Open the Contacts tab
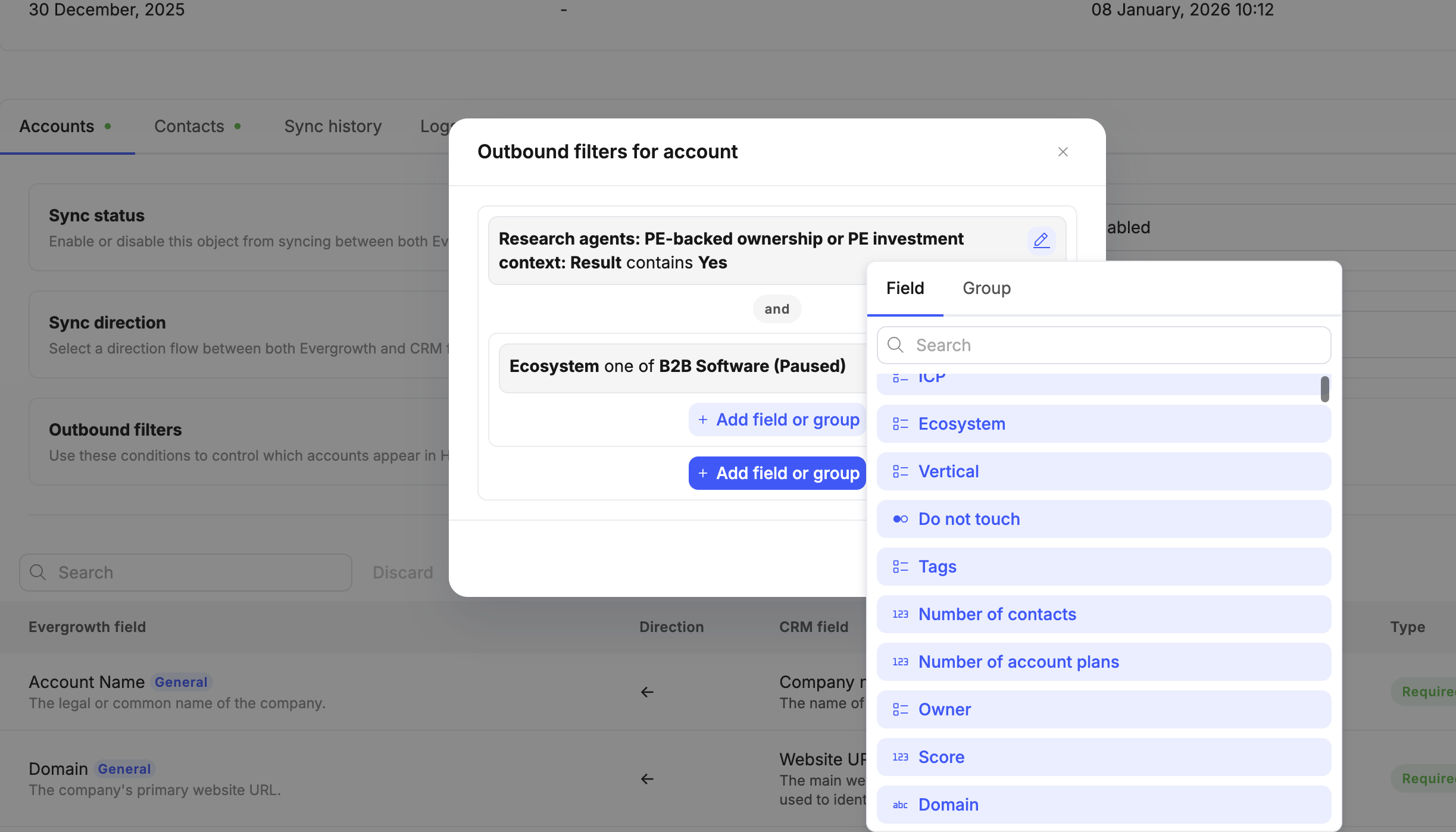 pyautogui.click(x=189, y=126)
